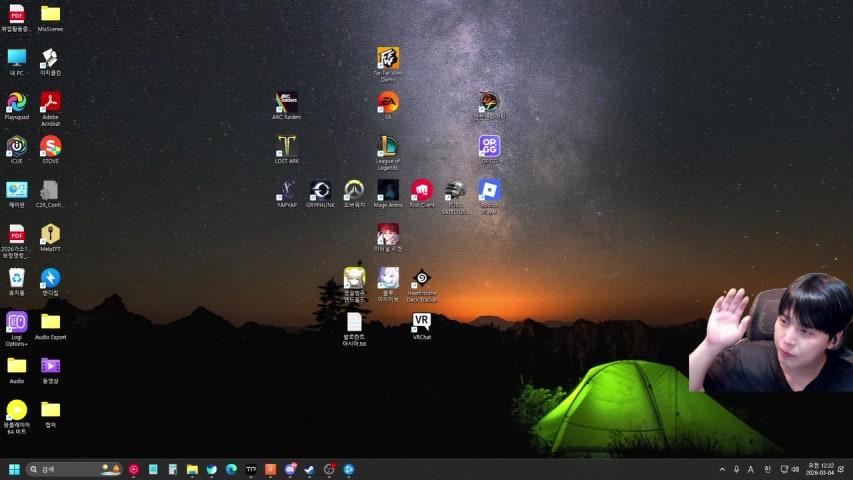Screen dimensions: 853x480
Task: Click the volume speaker icon in tray
Action: (x=795, y=469)
